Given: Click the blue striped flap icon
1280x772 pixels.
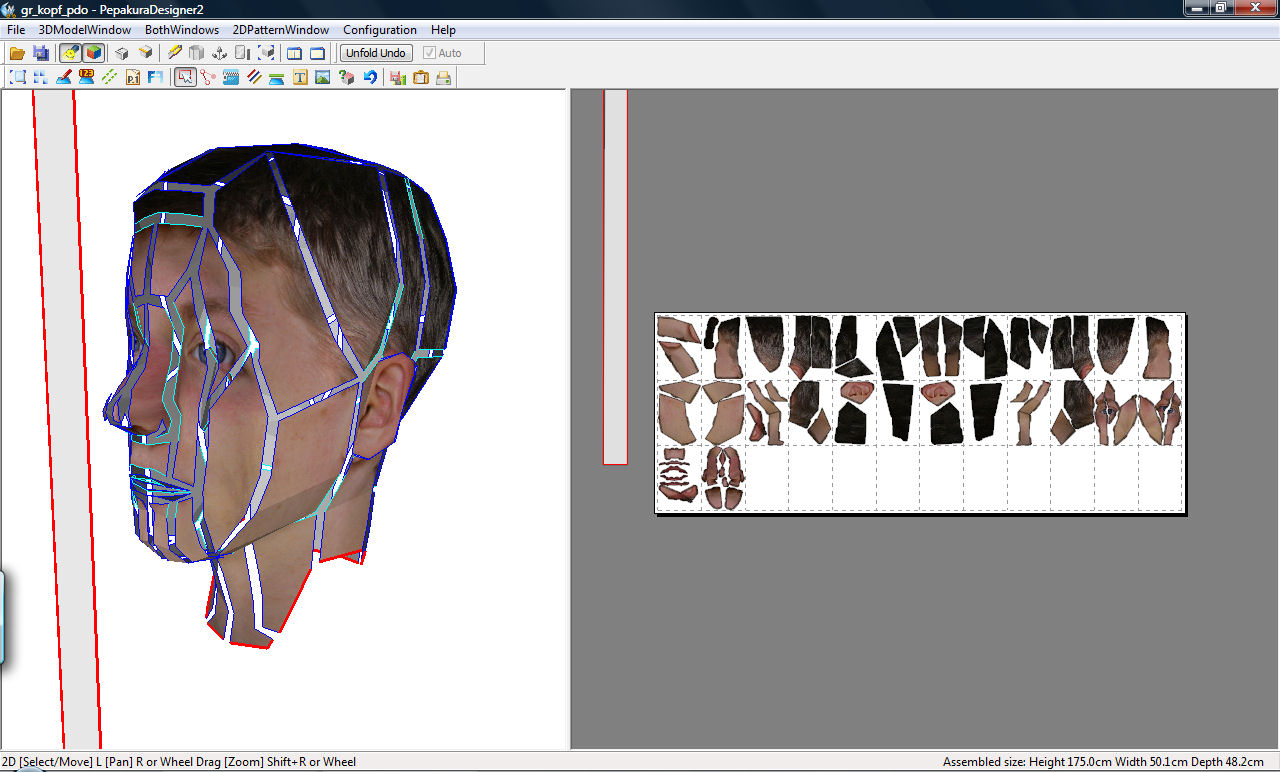Looking at the screenshot, I should (231, 77).
